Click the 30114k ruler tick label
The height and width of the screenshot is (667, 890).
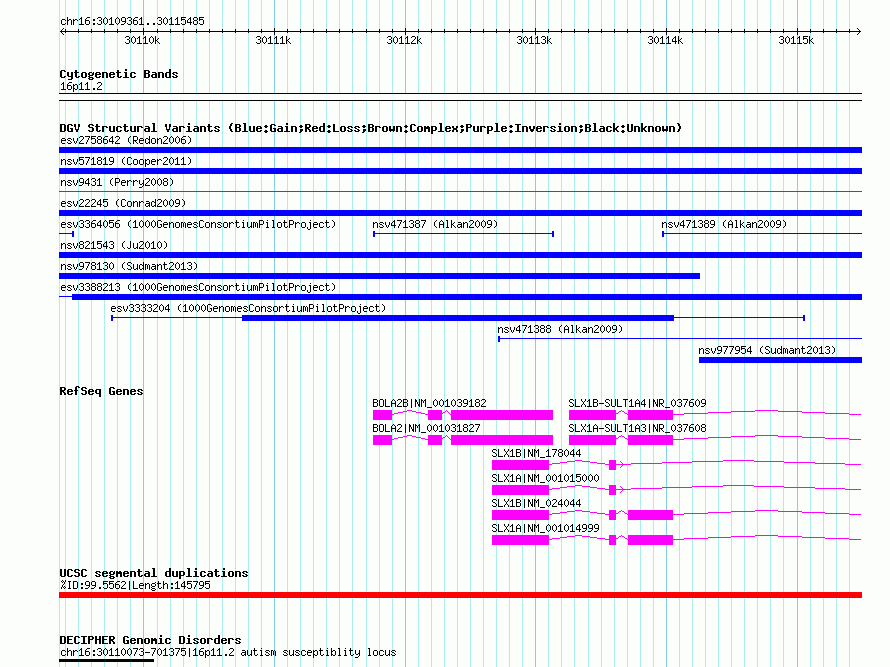point(665,40)
